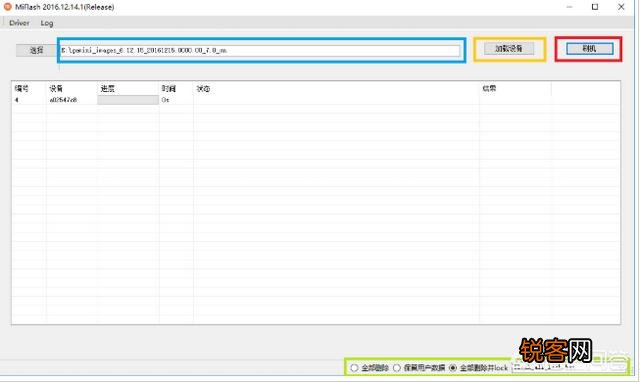Click the 选择 browse button
The height and width of the screenshot is (382, 640).
(36, 50)
